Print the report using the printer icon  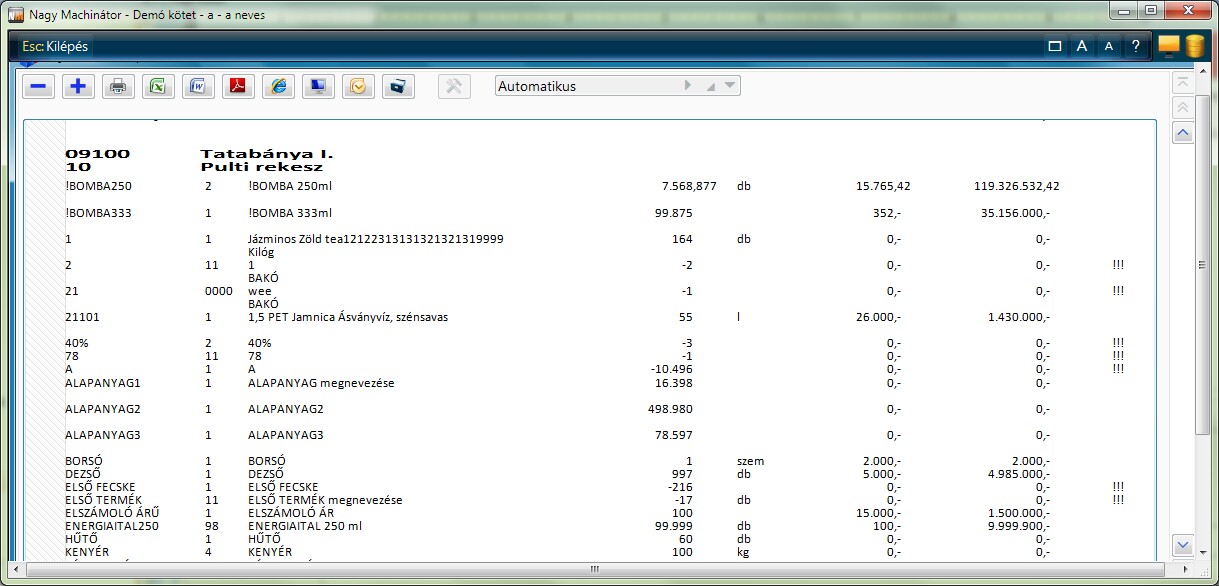118,87
